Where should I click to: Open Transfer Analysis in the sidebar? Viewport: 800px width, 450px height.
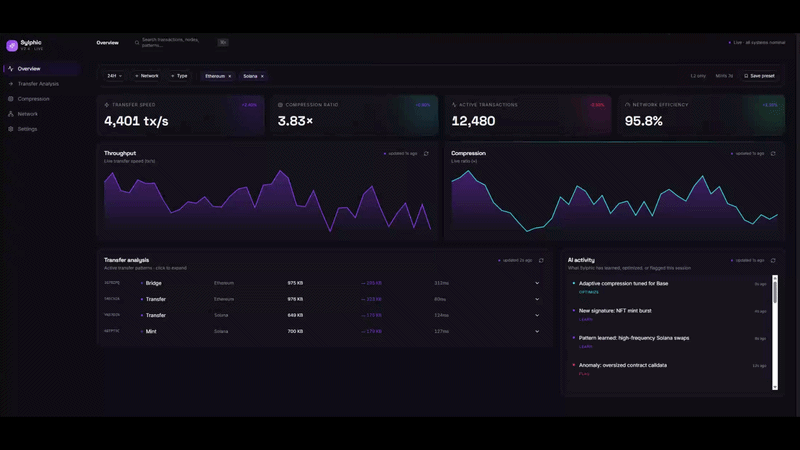[x=42, y=84]
